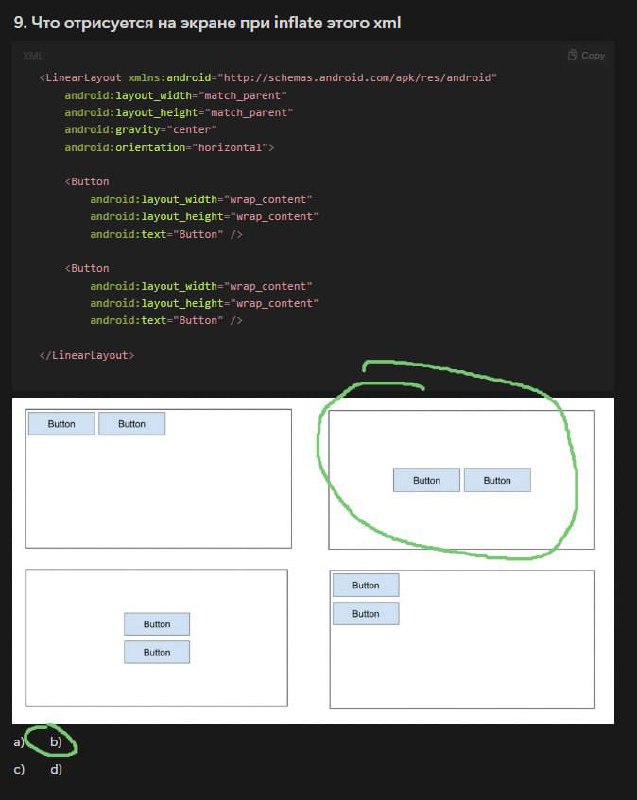Click the bottom-right layout preview with top-left stacked buttons
This screenshot has height=800, width=637.
tap(462, 639)
